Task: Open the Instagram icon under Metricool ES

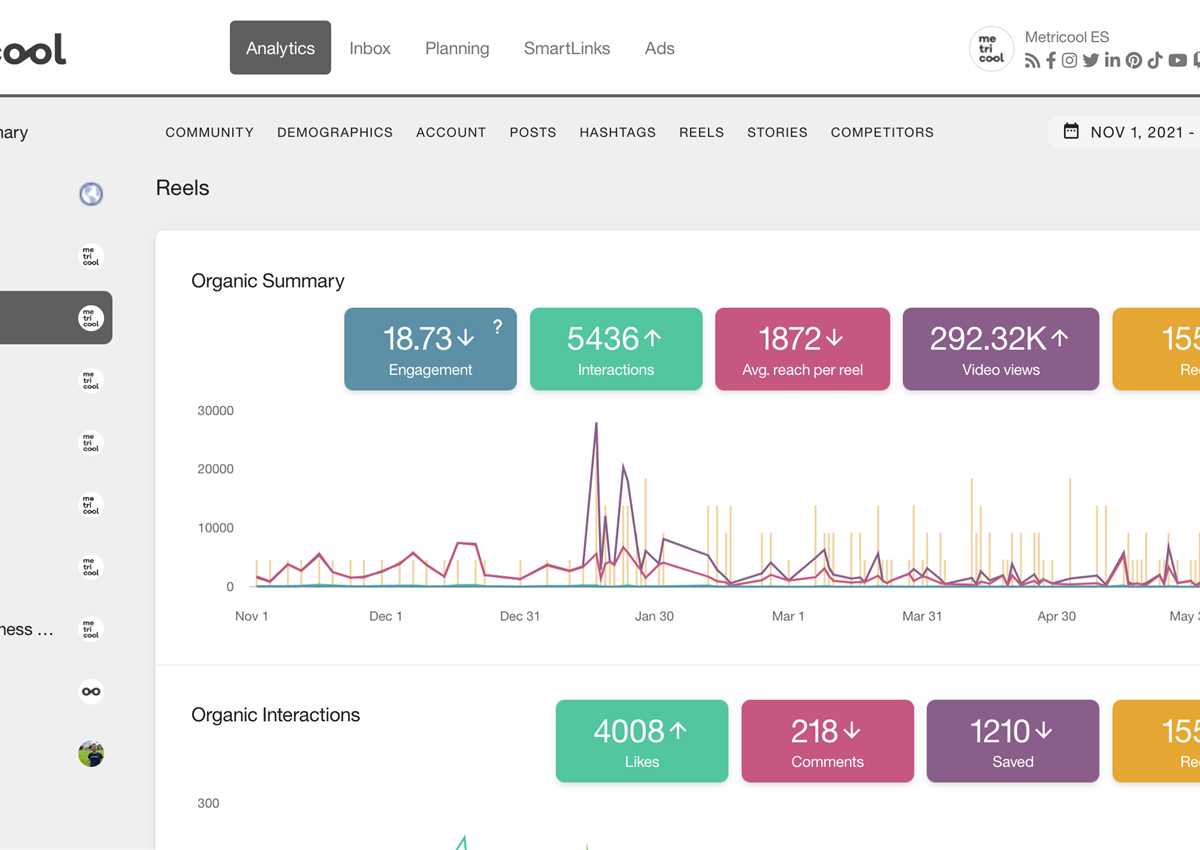Action: [1069, 60]
